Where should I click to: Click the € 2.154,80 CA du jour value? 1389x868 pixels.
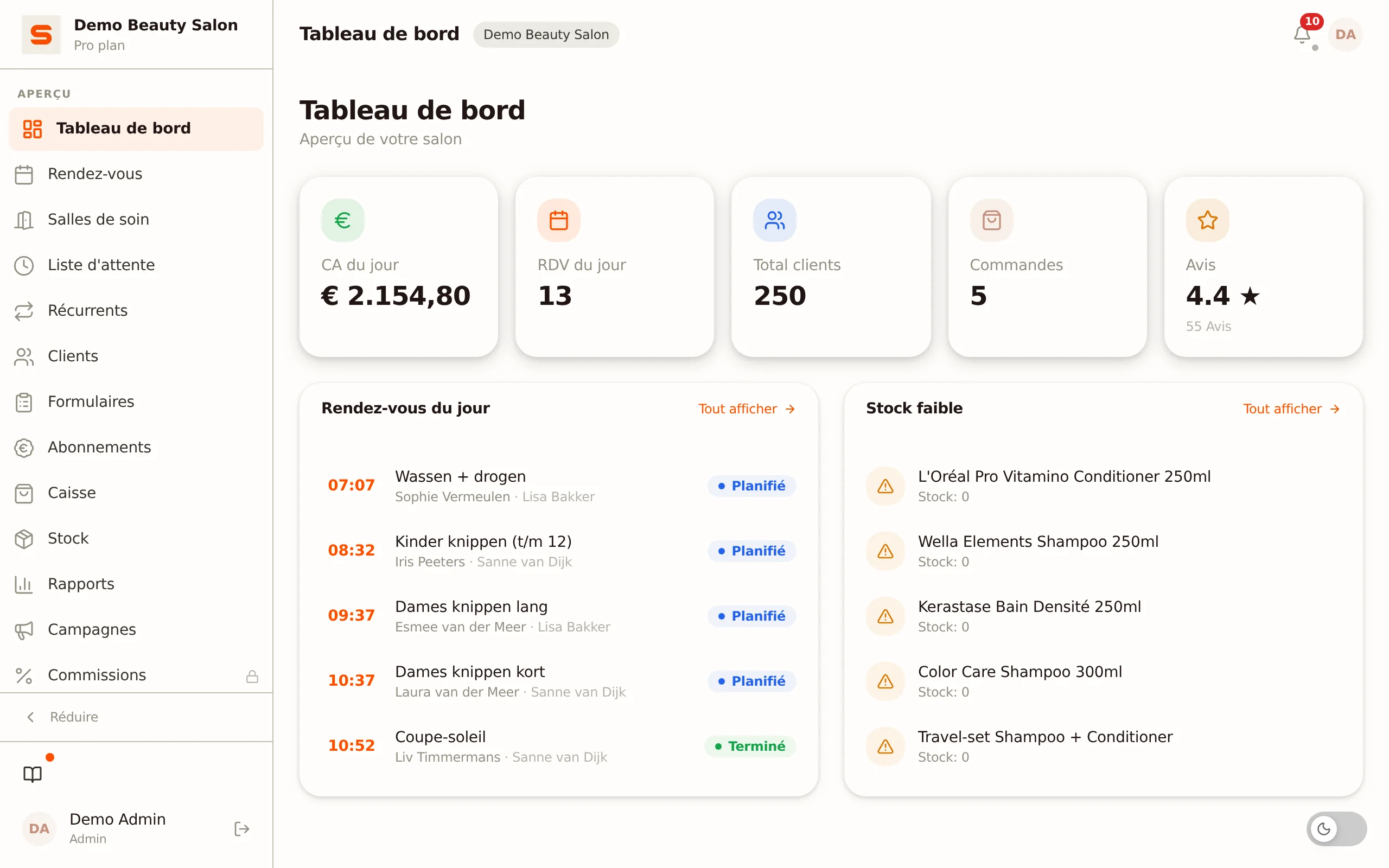coord(396,296)
